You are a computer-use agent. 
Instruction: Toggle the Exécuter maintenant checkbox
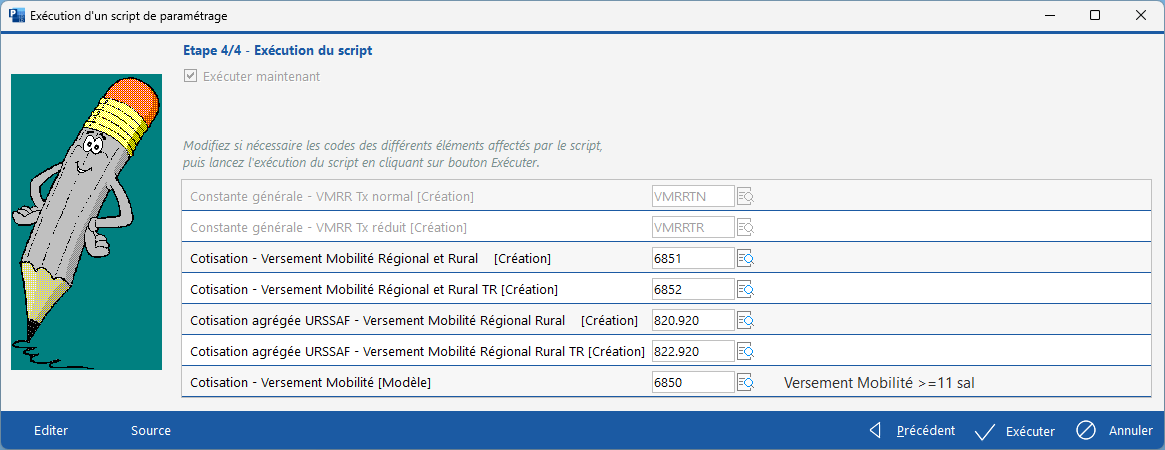click(190, 76)
